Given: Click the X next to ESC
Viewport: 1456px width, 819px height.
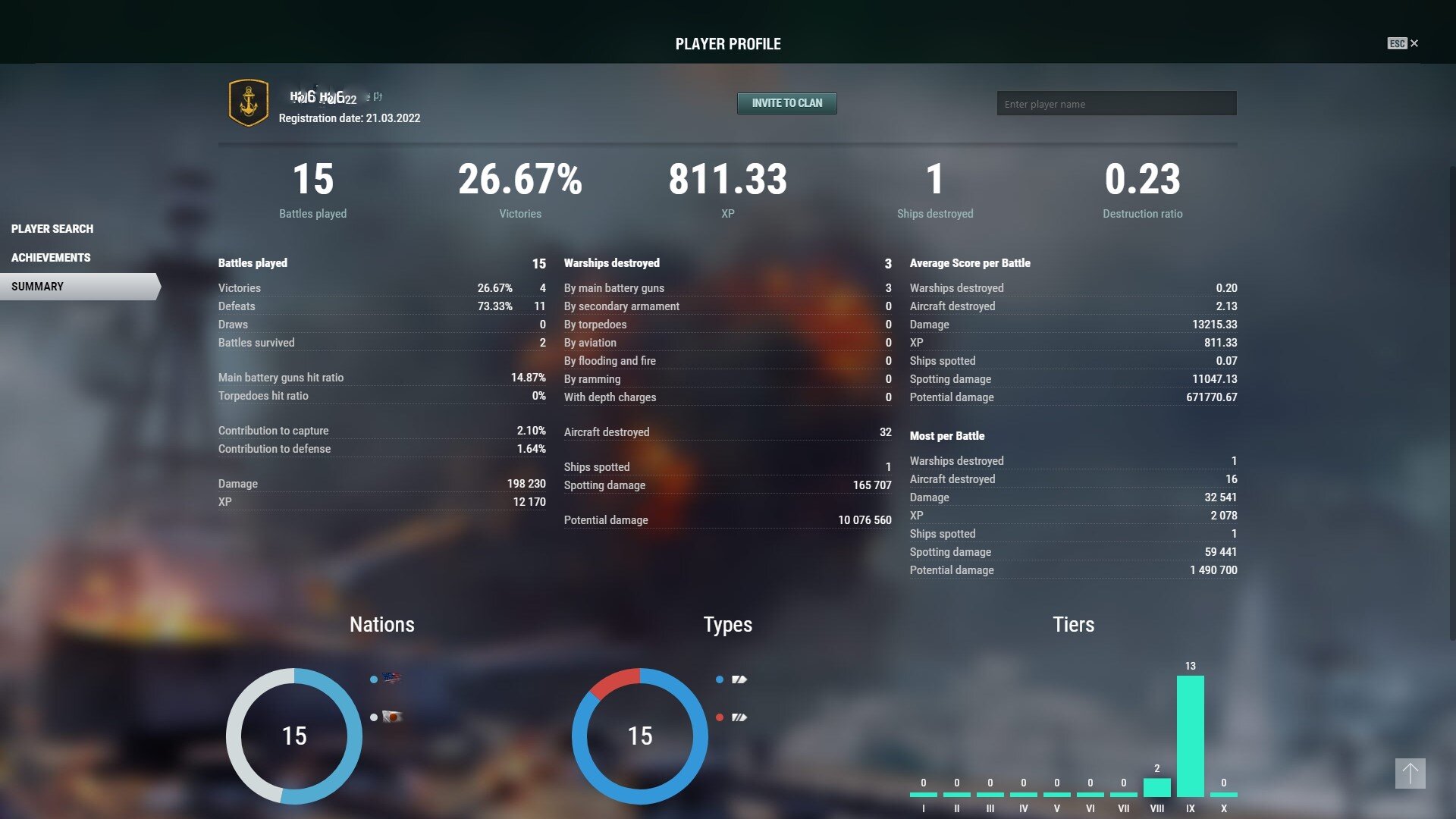Looking at the screenshot, I should pos(1414,43).
